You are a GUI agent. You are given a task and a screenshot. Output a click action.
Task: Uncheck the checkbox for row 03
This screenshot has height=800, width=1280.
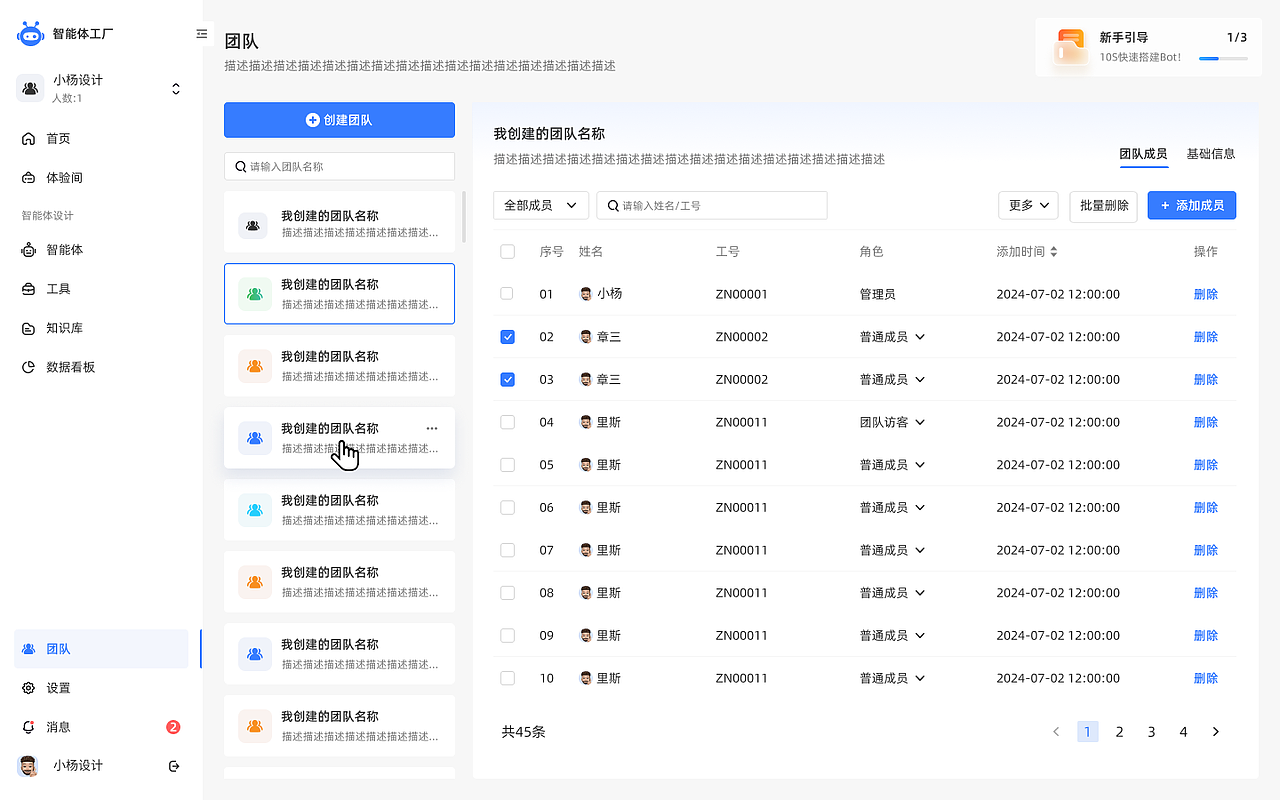[x=507, y=380]
